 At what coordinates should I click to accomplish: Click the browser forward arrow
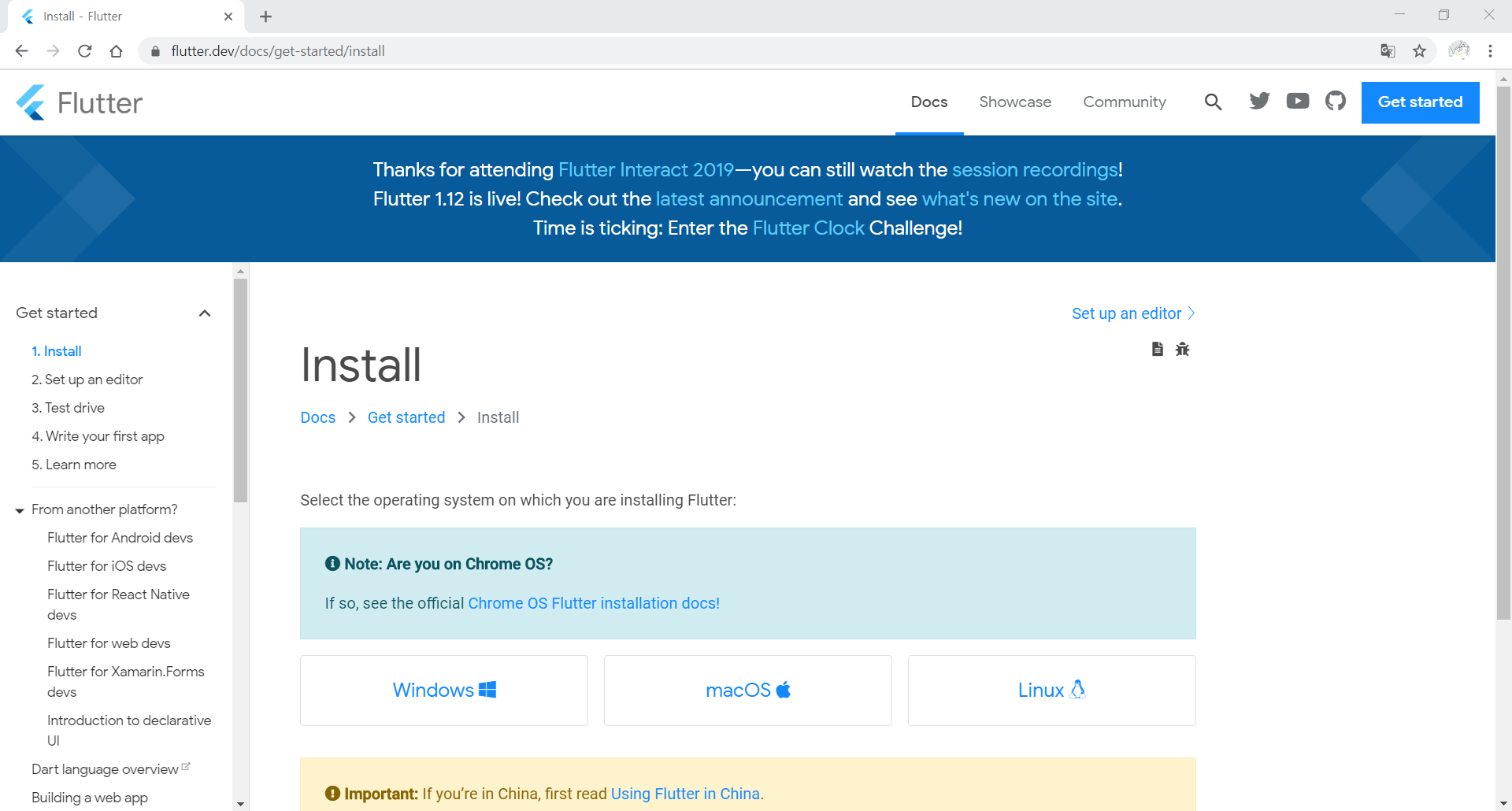point(53,51)
